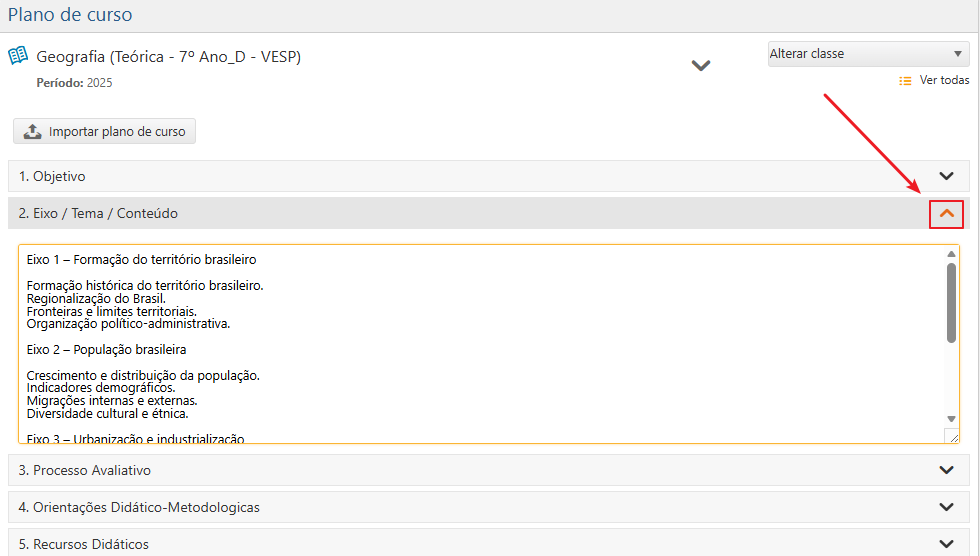Click the open book course icon
This screenshot has width=980, height=556.
[18, 56]
